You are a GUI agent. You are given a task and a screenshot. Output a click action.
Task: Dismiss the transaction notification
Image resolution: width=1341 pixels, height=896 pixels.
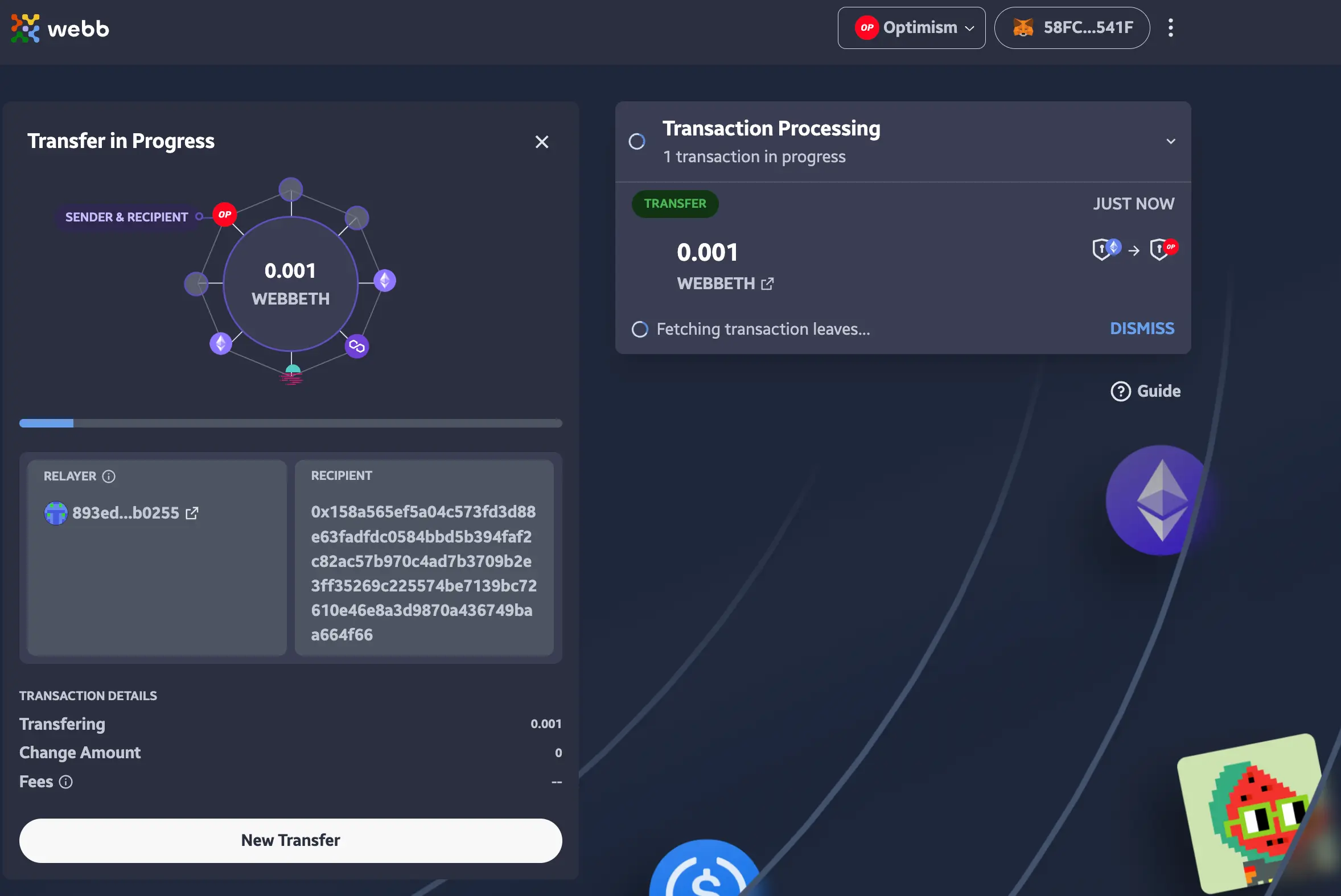click(1142, 328)
